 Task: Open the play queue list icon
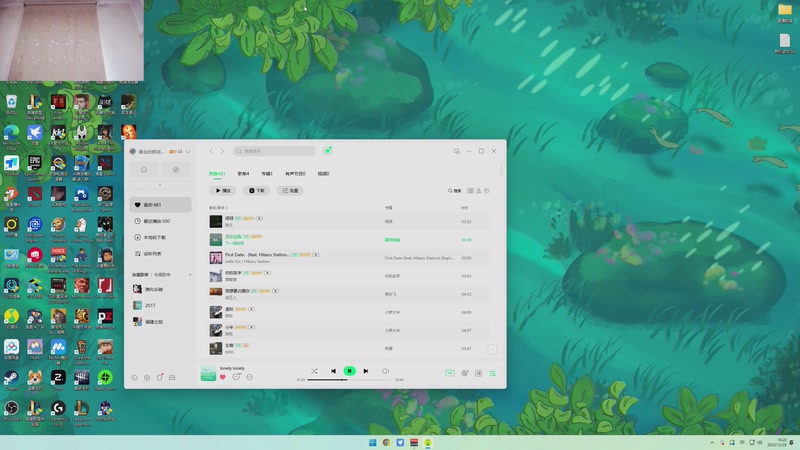(x=492, y=373)
